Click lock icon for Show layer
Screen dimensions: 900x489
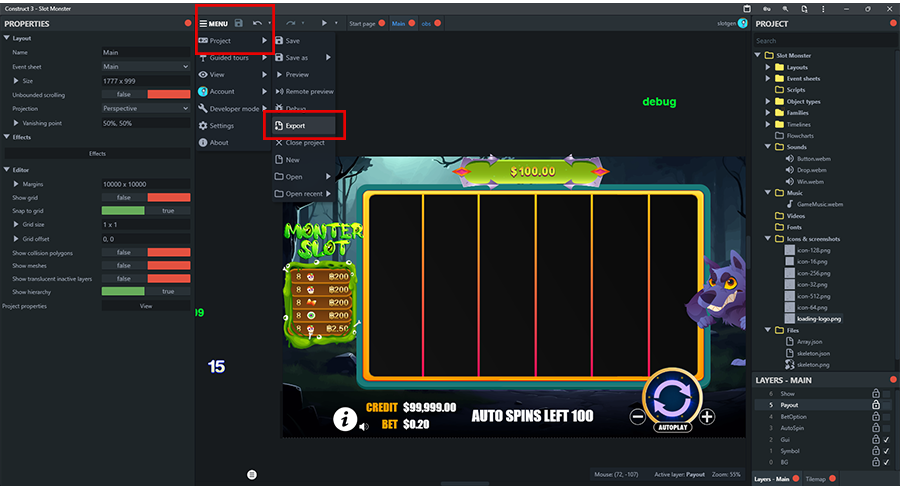click(876, 393)
